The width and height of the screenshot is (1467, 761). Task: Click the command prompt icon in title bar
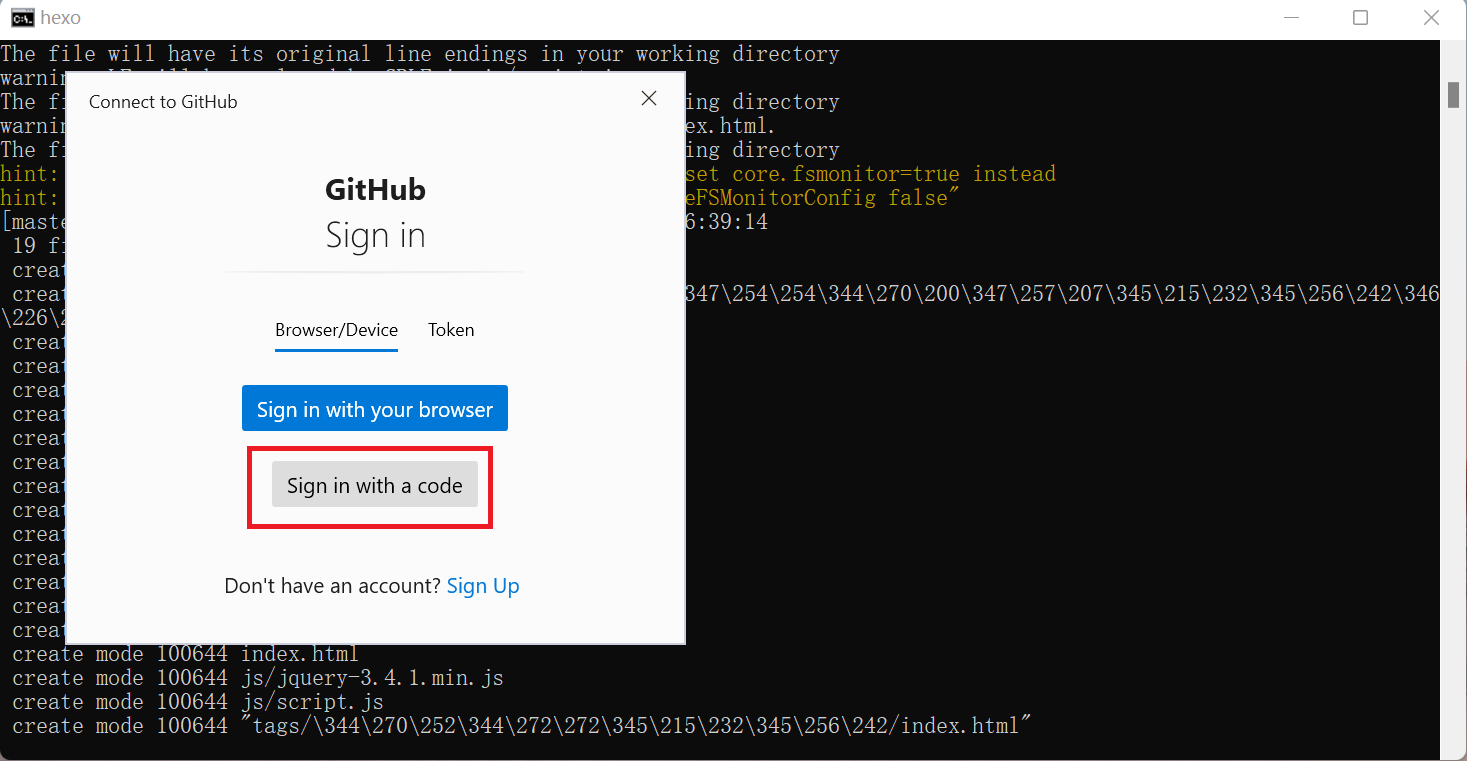coord(22,18)
